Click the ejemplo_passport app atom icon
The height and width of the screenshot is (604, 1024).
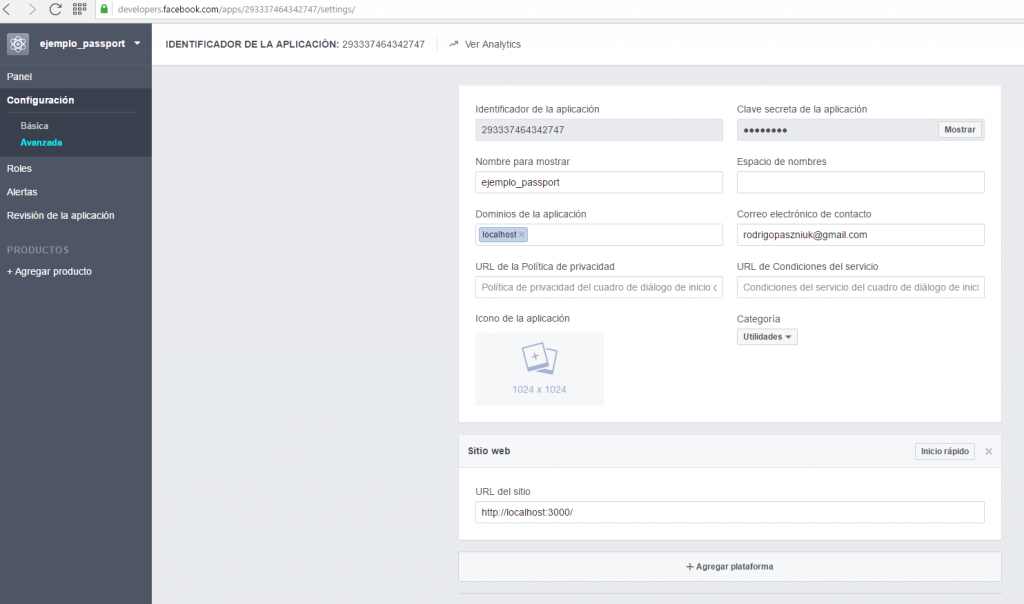[x=17, y=44]
